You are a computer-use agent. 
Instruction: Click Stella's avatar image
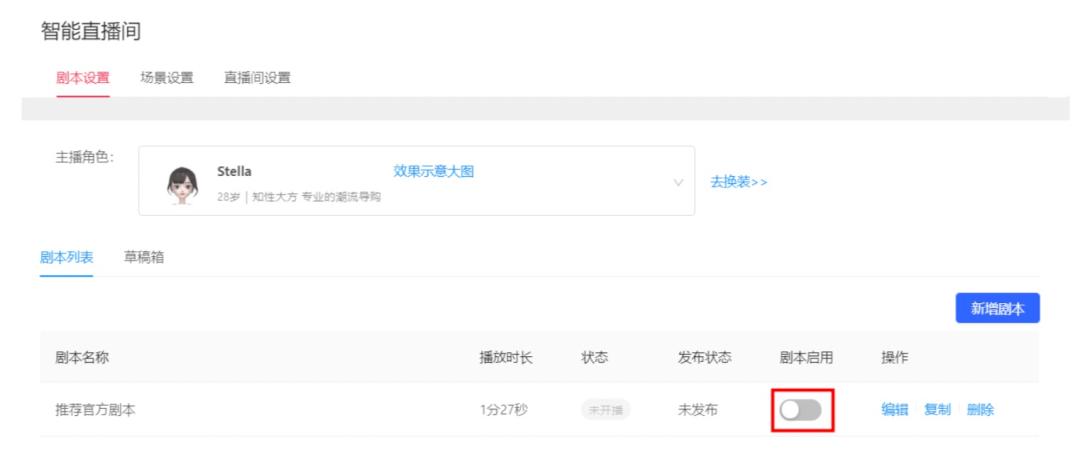coord(182,183)
